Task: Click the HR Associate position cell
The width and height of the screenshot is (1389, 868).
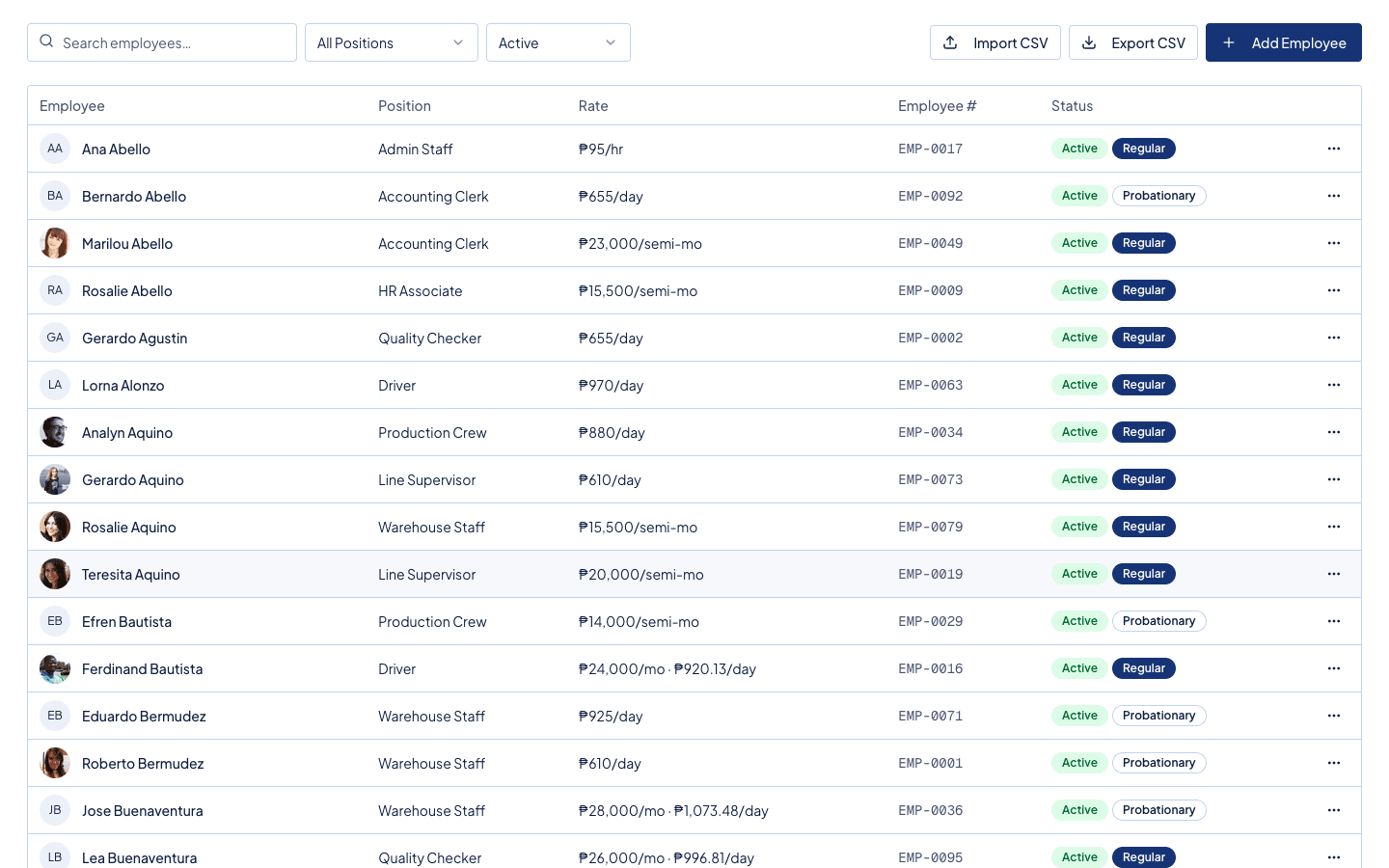Action: [421, 291]
